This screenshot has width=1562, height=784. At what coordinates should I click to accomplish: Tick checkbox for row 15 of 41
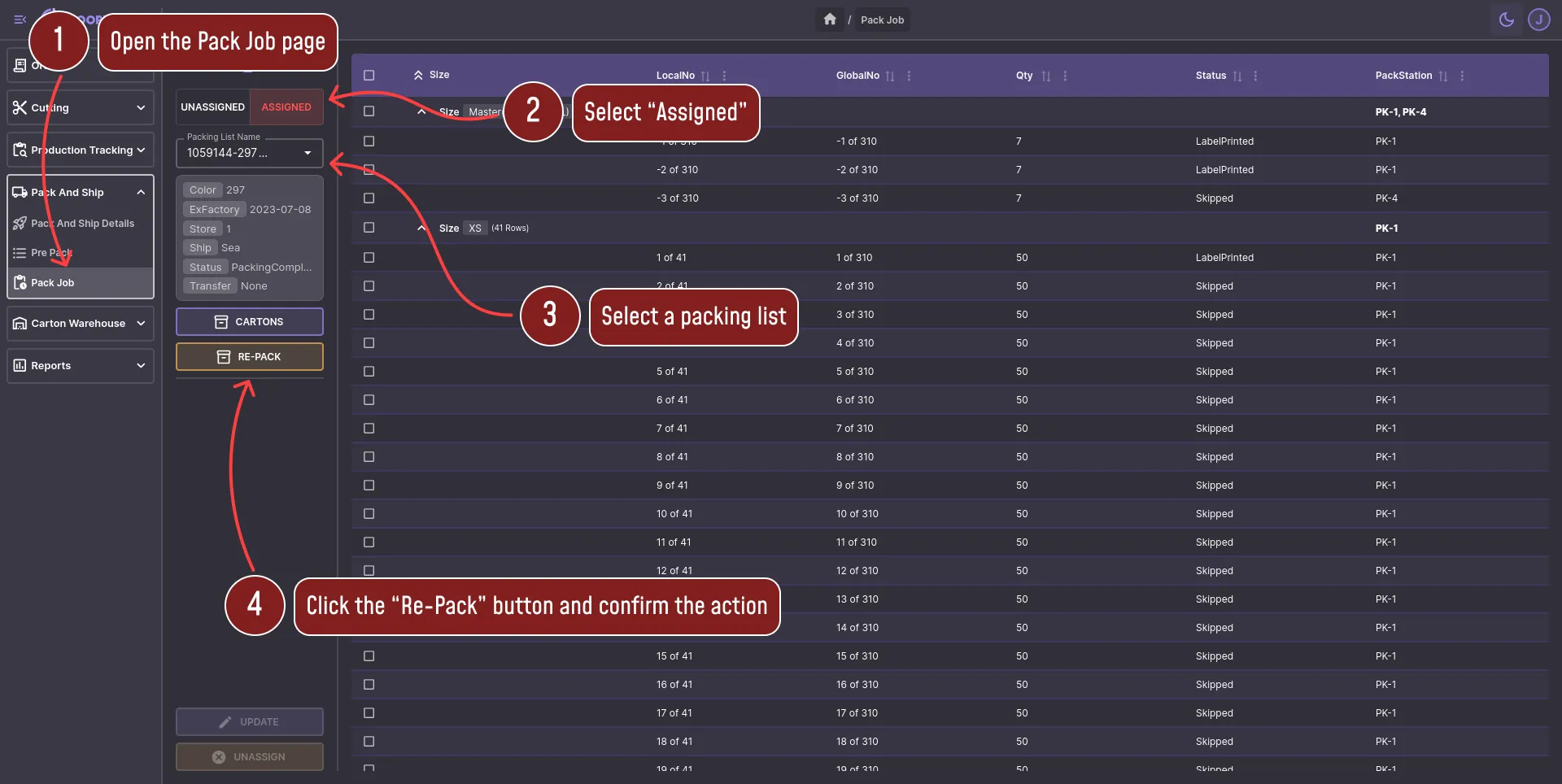(x=369, y=656)
